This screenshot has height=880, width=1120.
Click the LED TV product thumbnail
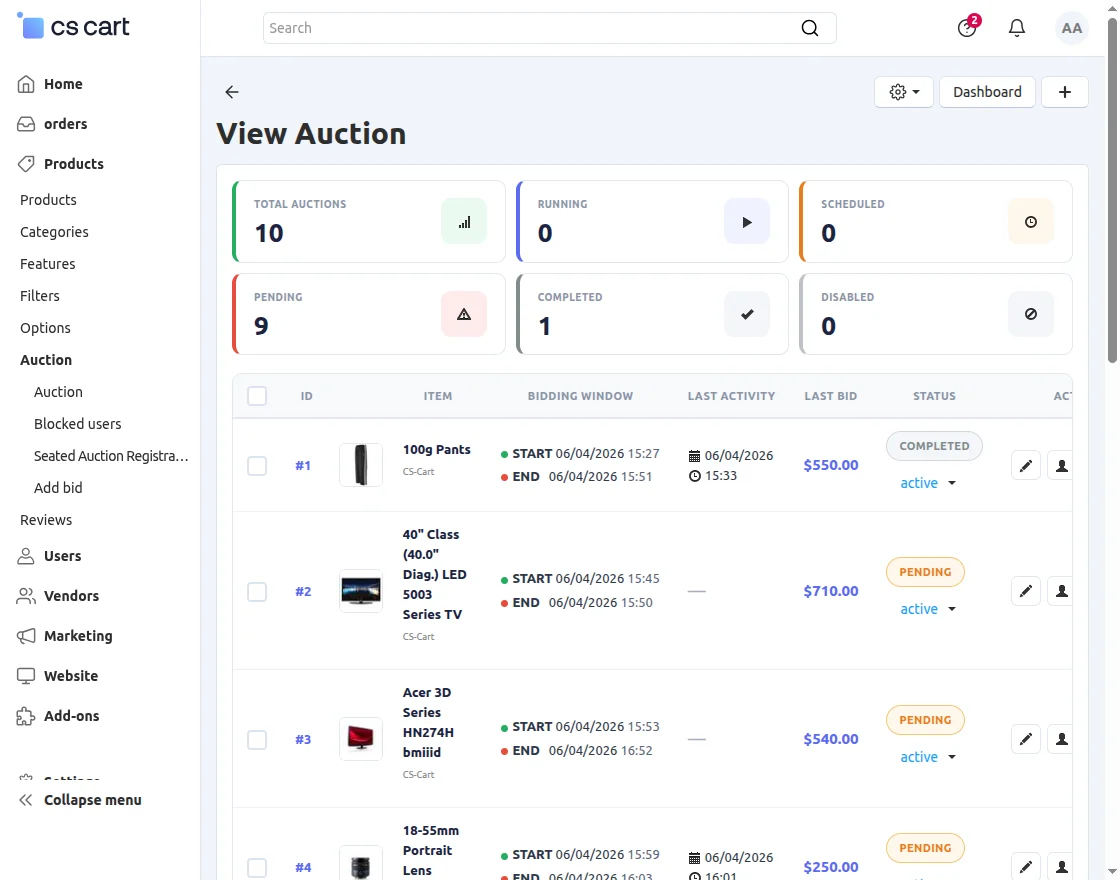pos(361,591)
